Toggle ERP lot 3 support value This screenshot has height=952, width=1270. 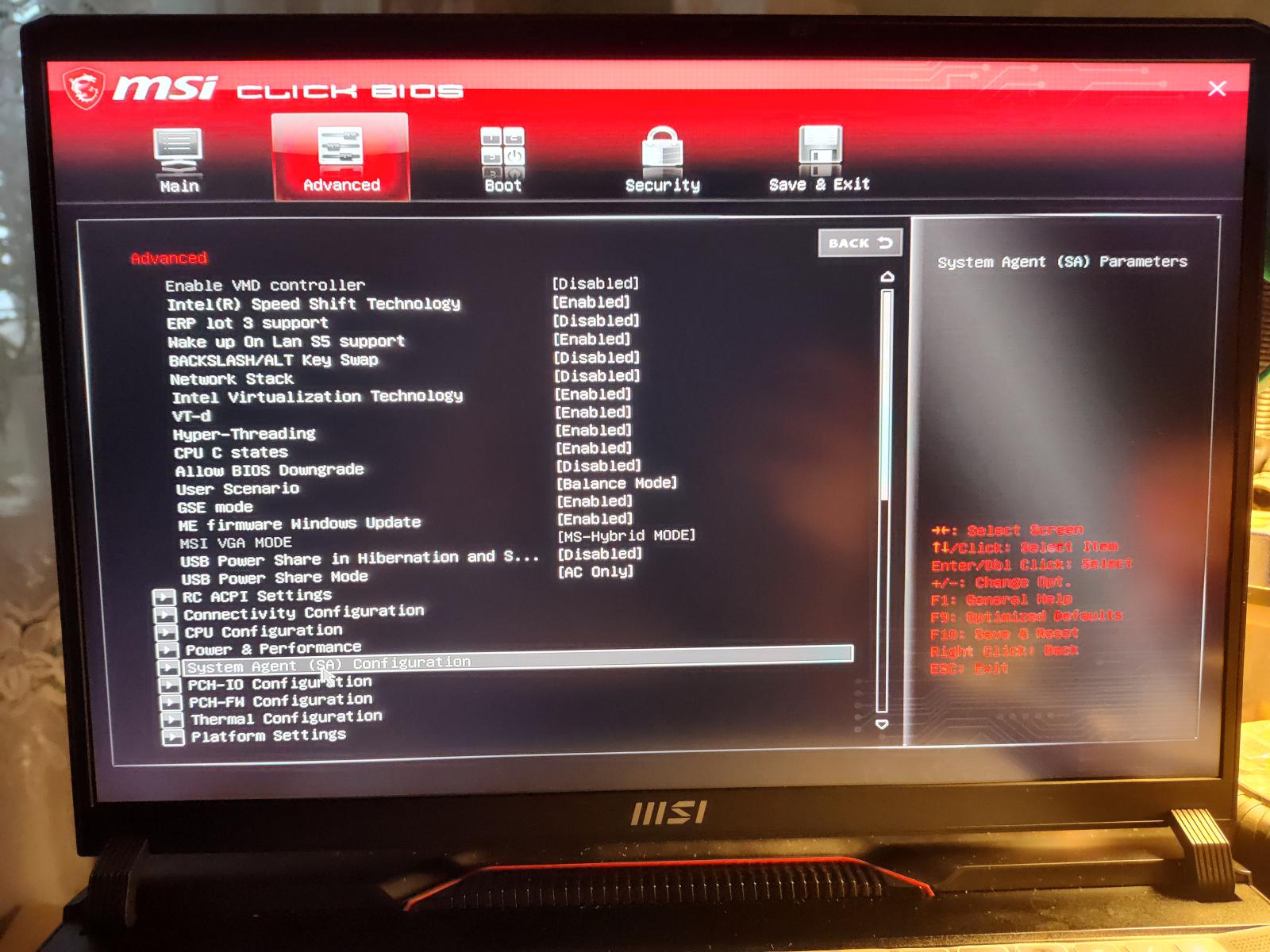(x=596, y=321)
